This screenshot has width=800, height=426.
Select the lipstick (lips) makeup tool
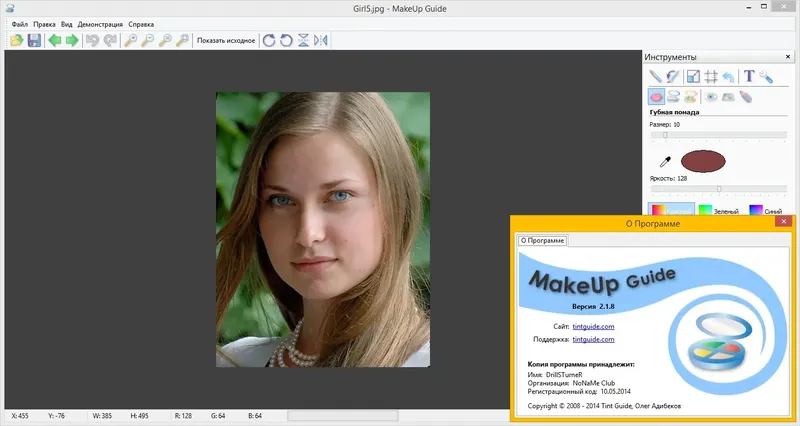(656, 96)
